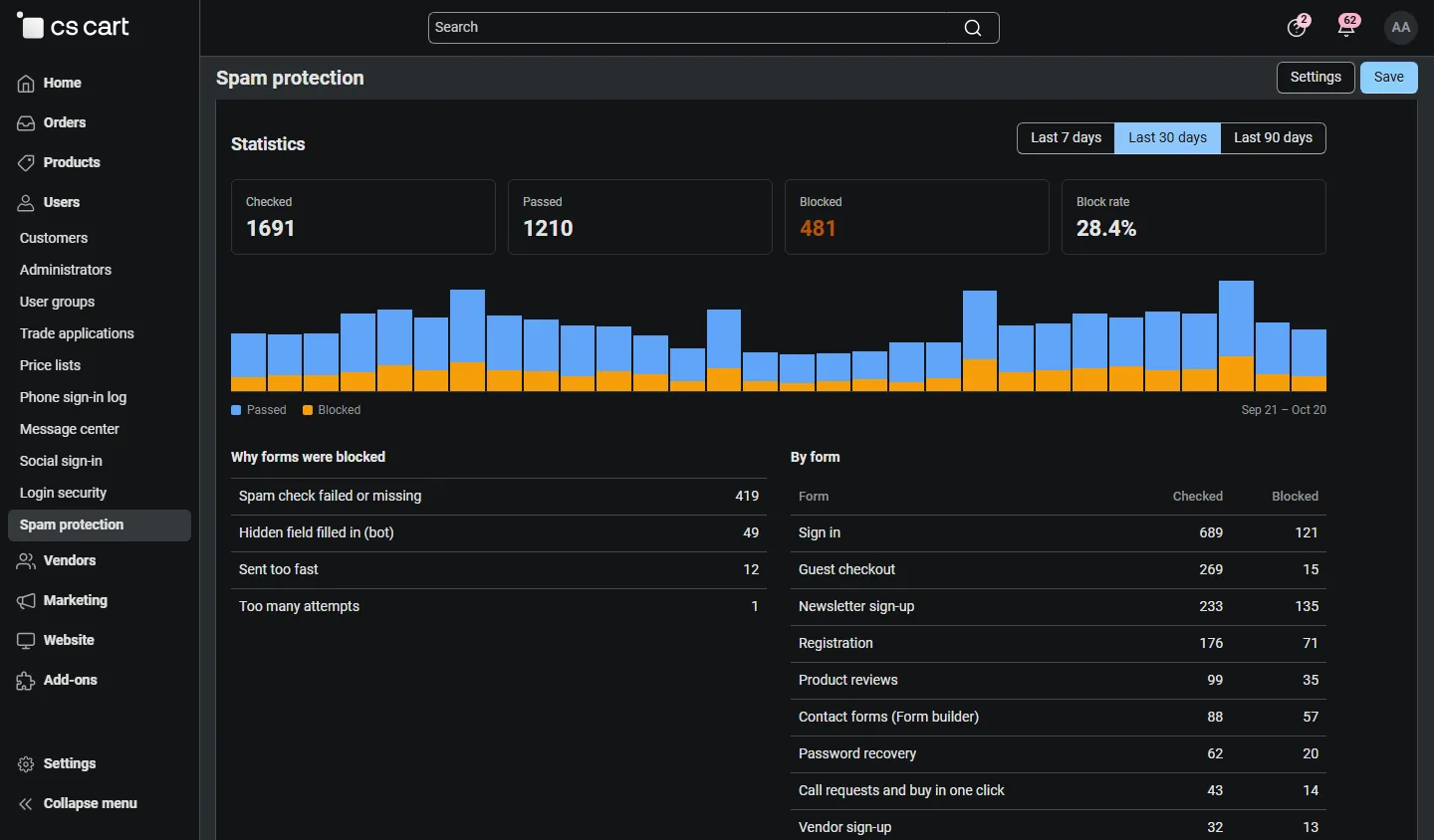The height and width of the screenshot is (840, 1434).
Task: Open Marketing via its megaphone icon
Action: pos(26,601)
